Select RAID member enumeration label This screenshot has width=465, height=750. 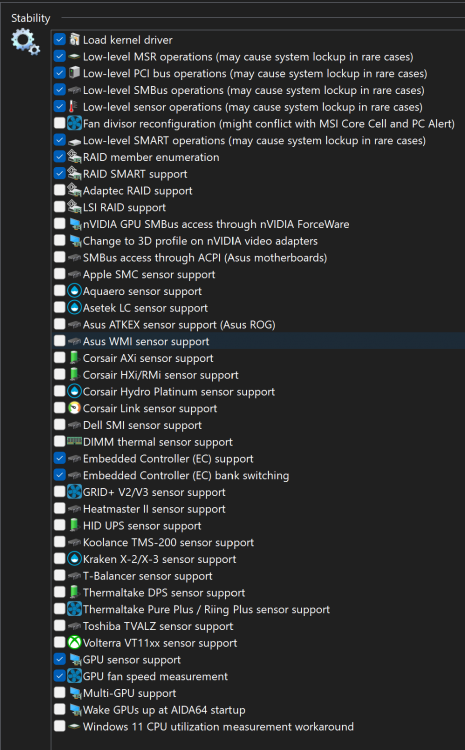(151, 157)
